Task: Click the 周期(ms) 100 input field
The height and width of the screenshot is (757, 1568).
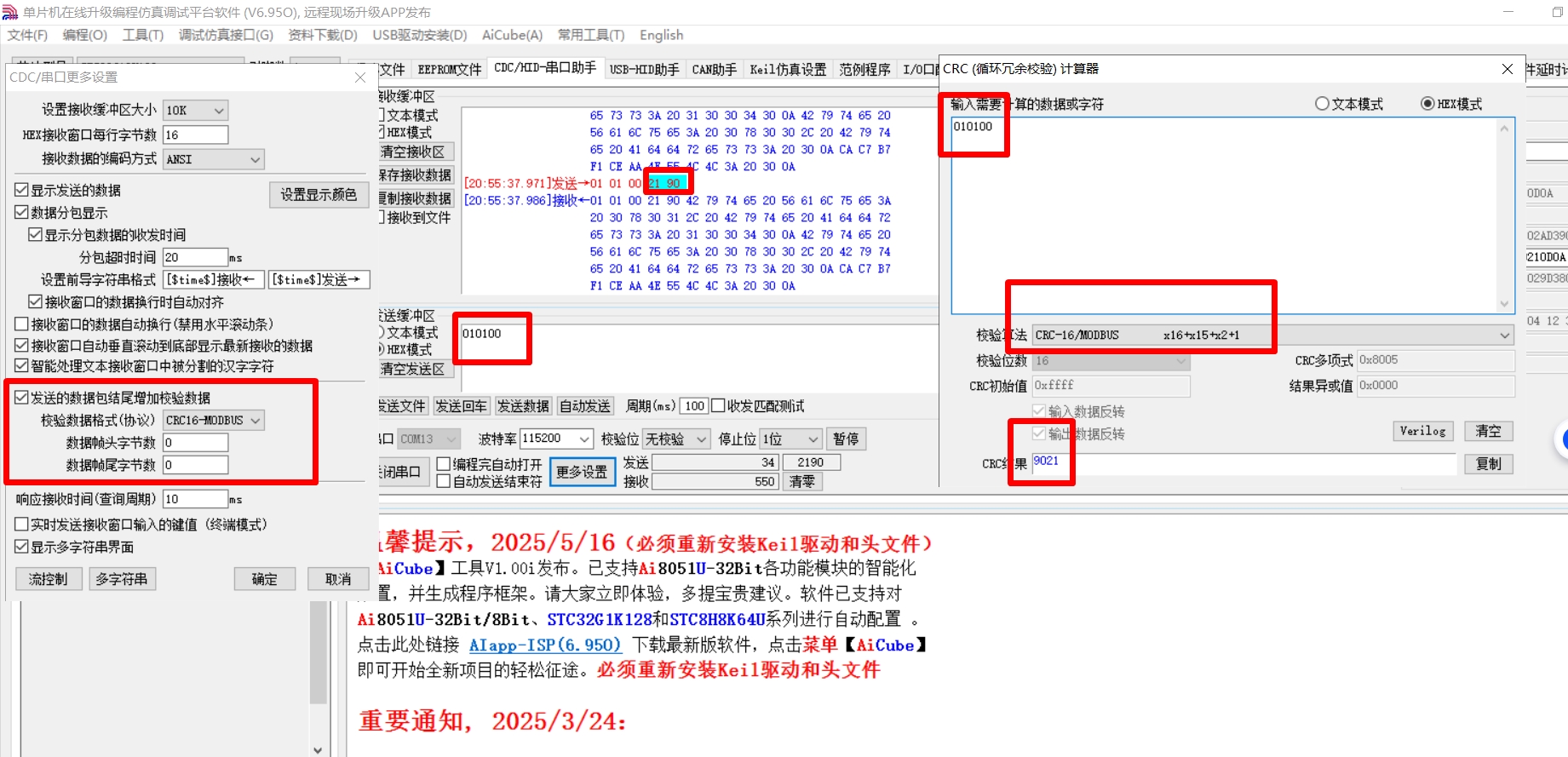Action: pos(694,406)
